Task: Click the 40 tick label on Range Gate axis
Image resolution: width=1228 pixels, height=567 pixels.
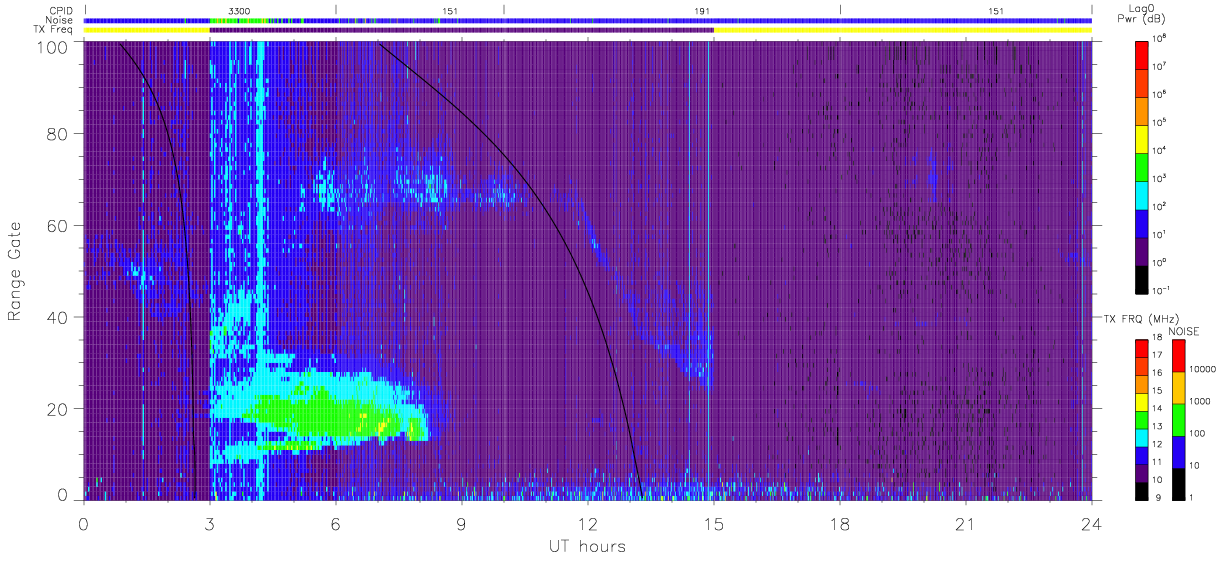Action: (x=58, y=318)
